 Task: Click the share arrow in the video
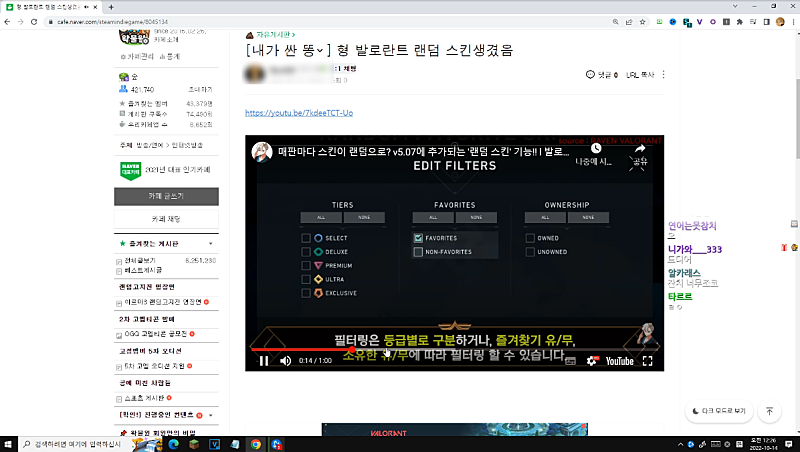pos(640,148)
